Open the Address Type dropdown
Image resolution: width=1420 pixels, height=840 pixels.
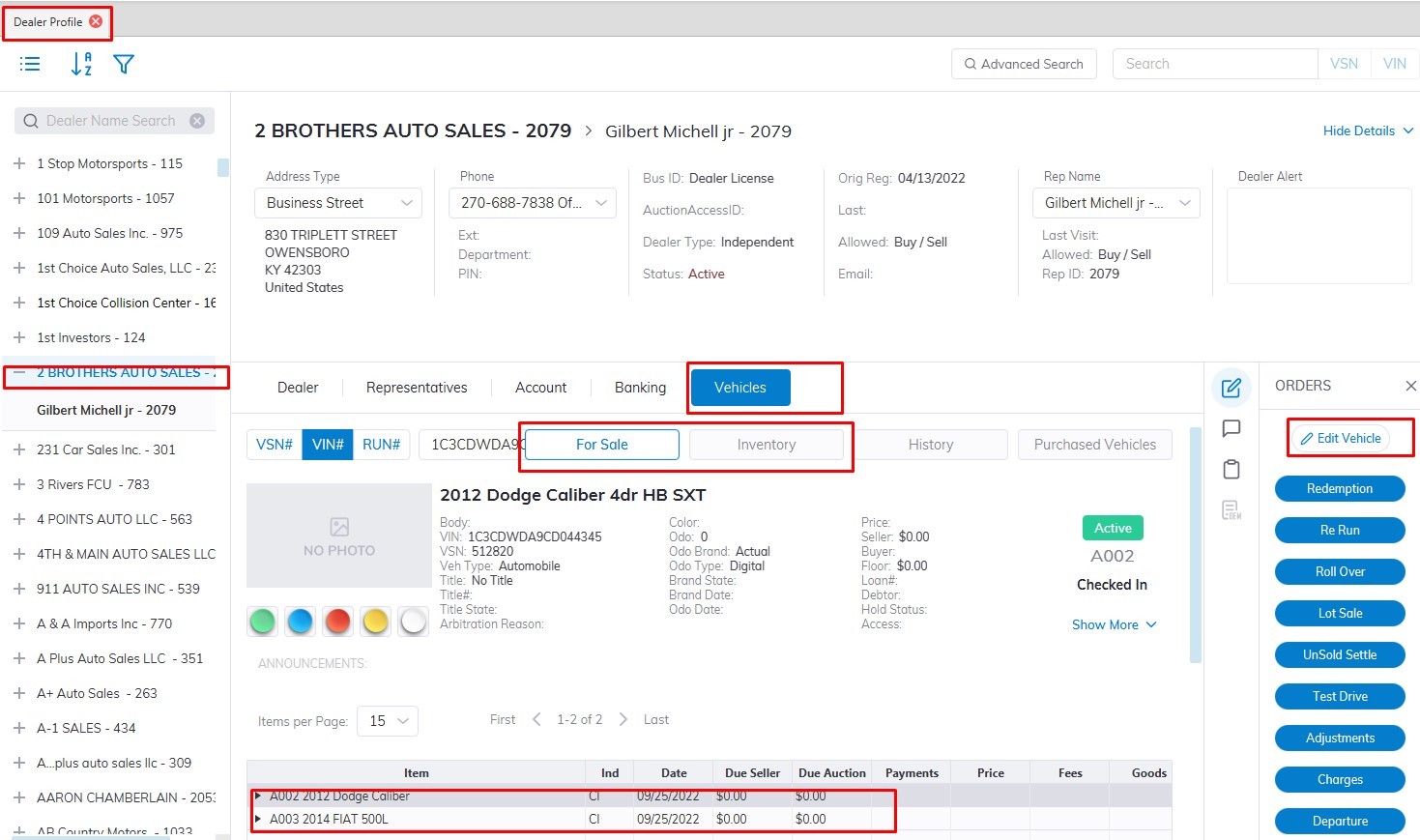pyautogui.click(x=338, y=203)
